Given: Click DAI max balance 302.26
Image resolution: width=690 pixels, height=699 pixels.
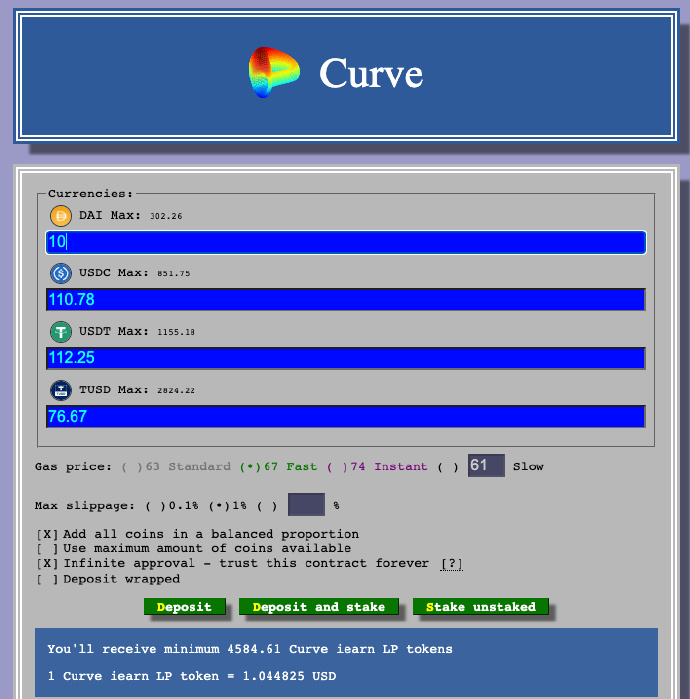Looking at the screenshot, I should coord(166,216).
